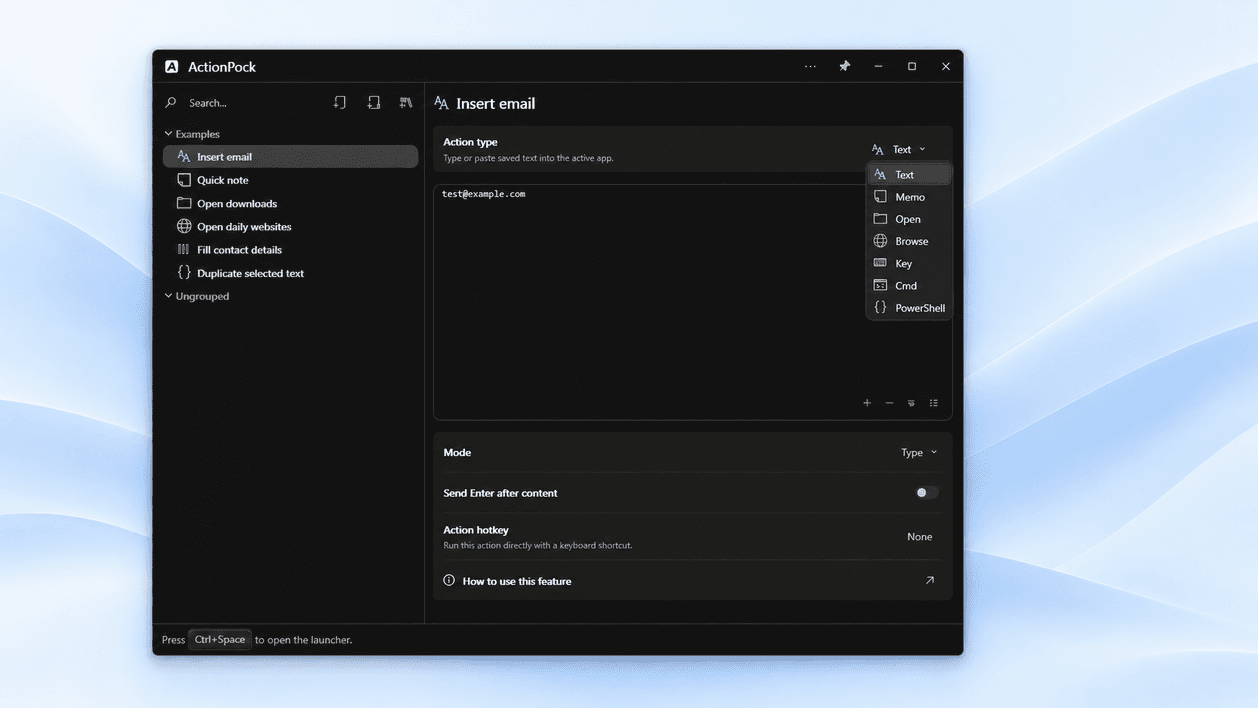Select the Fill contact details action
Viewport: 1258px width, 708px height.
click(291, 250)
